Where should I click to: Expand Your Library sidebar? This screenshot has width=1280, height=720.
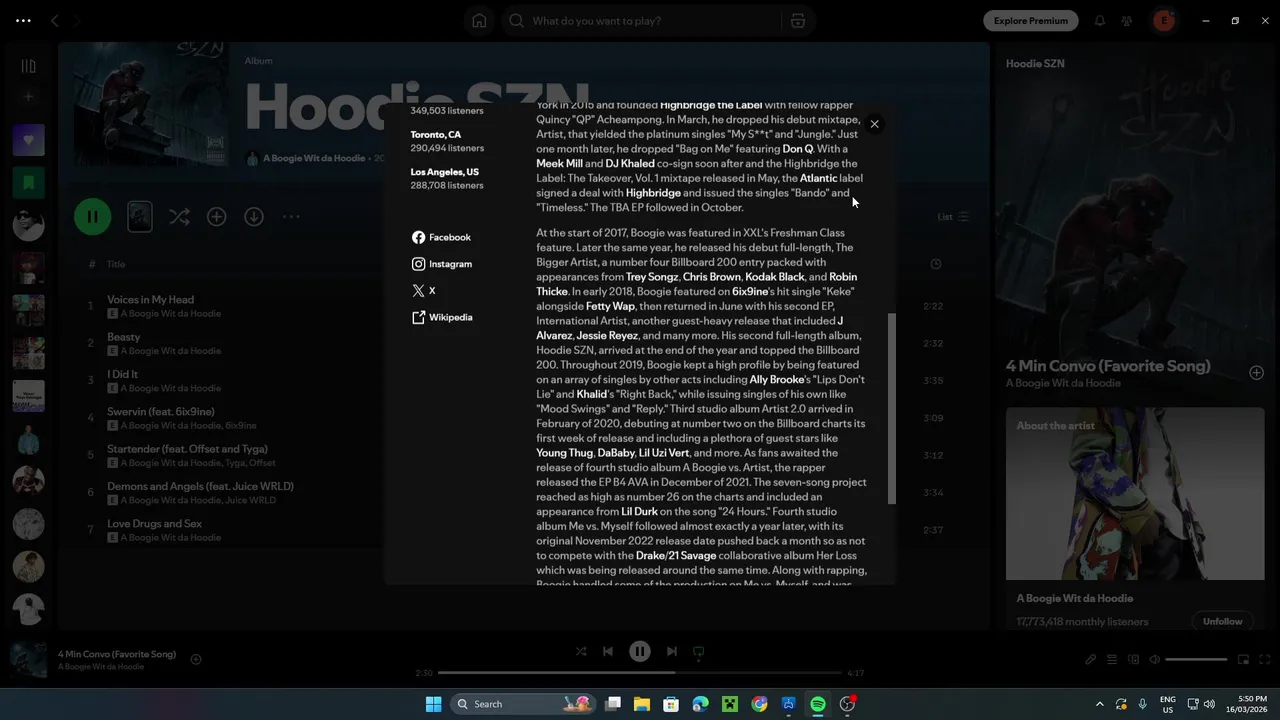[x=28, y=66]
